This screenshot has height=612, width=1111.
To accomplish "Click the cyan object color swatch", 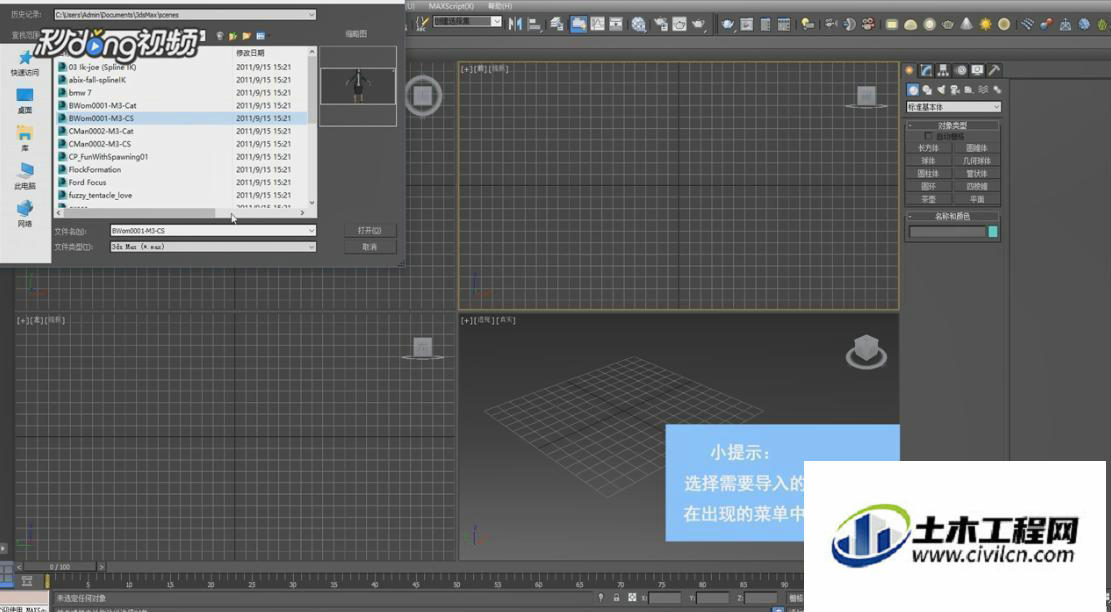I will (993, 232).
